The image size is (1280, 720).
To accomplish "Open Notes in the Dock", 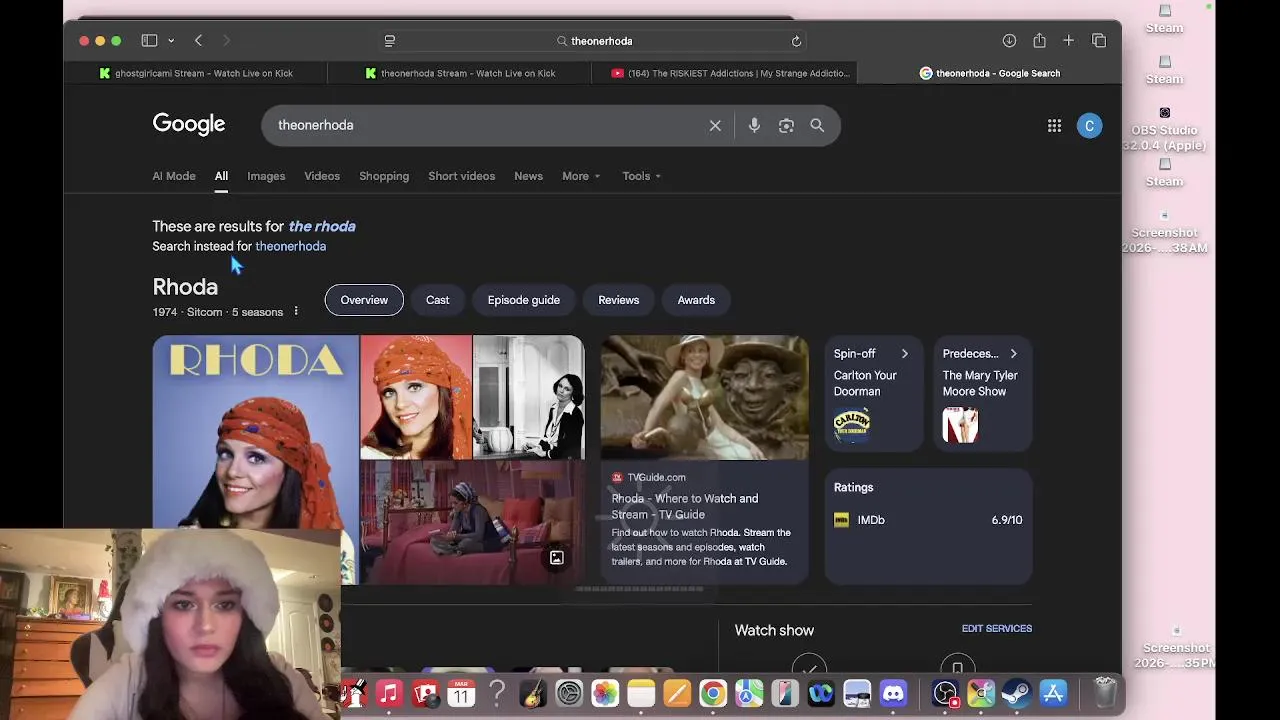I will click(x=641, y=693).
